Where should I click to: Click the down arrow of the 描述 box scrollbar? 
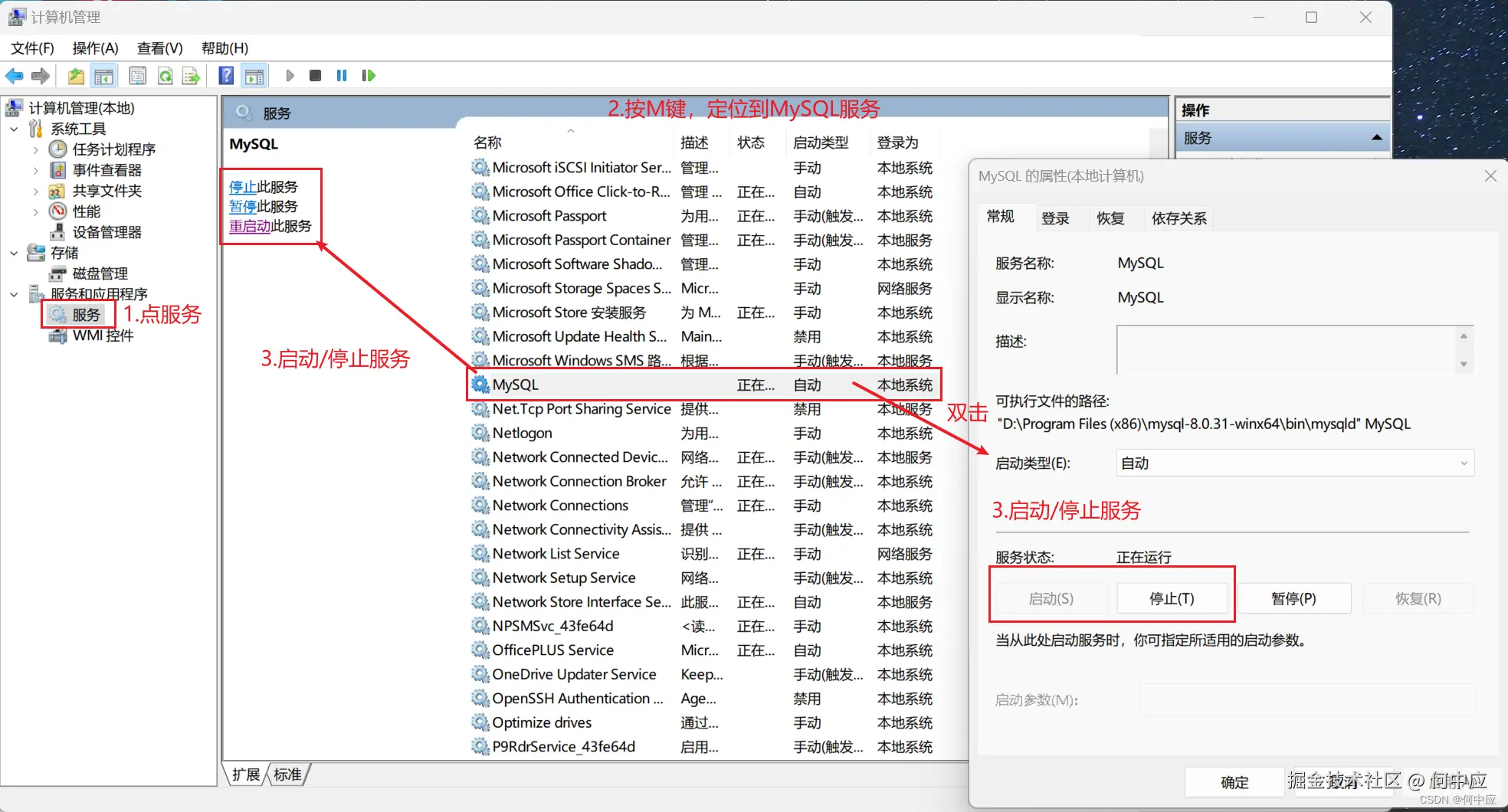coord(1464,364)
